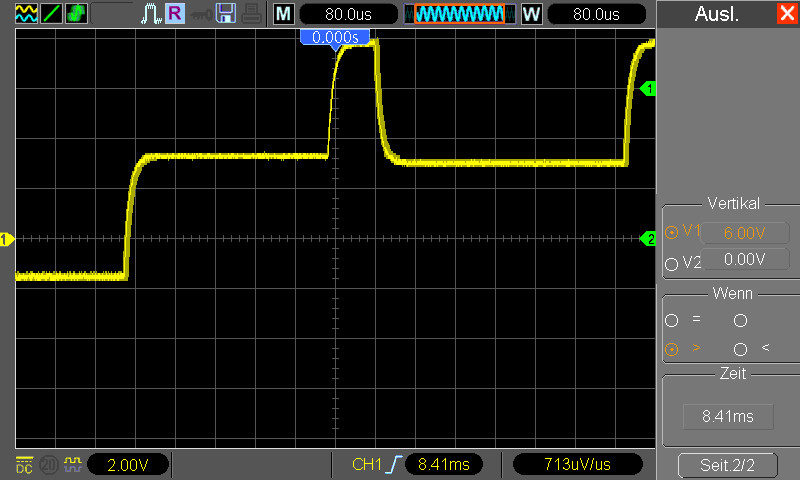Select the V1 vertical radio button
Image resolution: width=800 pixels, height=480 pixels.
click(x=671, y=233)
